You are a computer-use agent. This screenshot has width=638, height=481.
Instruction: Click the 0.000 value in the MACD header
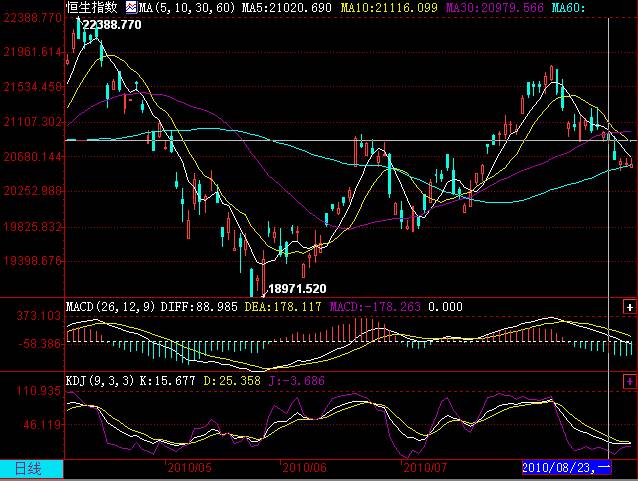point(445,307)
